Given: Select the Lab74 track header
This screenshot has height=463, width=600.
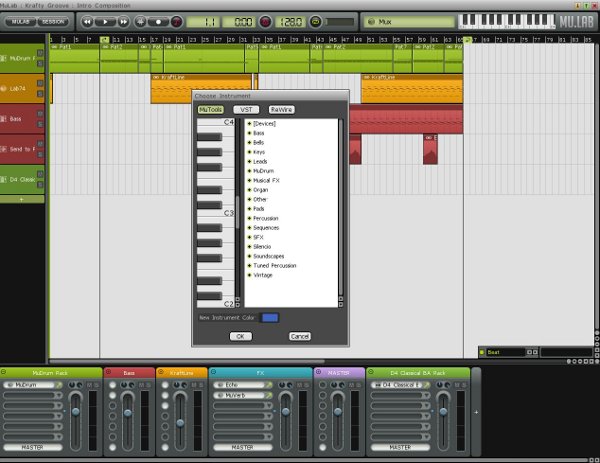Looking at the screenshot, I should (x=22, y=88).
